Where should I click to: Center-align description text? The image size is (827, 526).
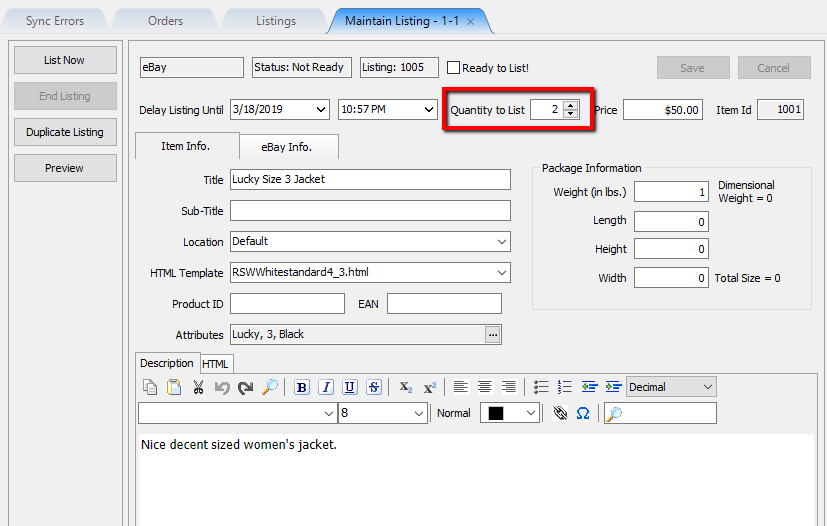[x=485, y=387]
